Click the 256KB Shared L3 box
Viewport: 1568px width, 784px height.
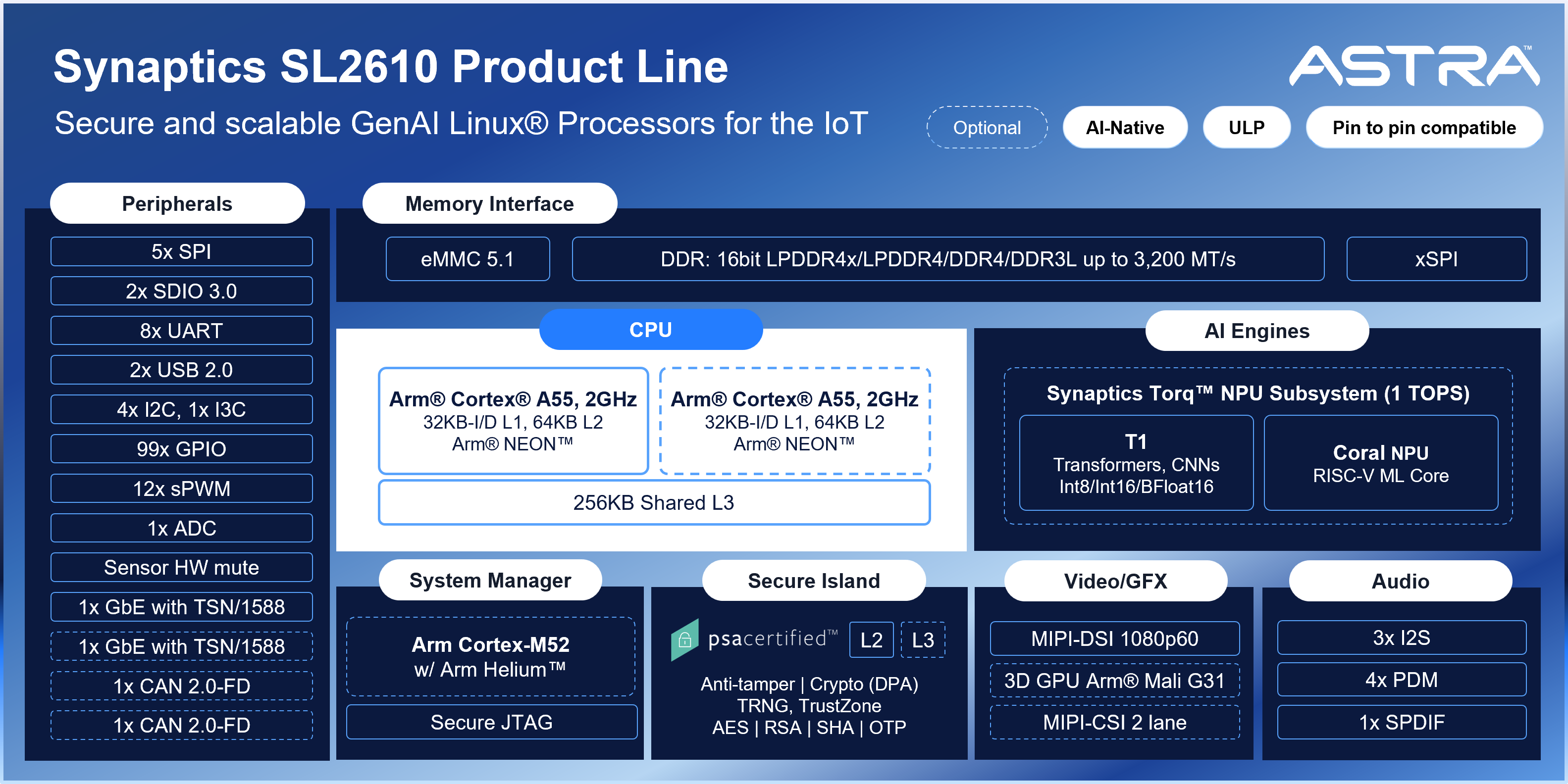click(x=654, y=502)
